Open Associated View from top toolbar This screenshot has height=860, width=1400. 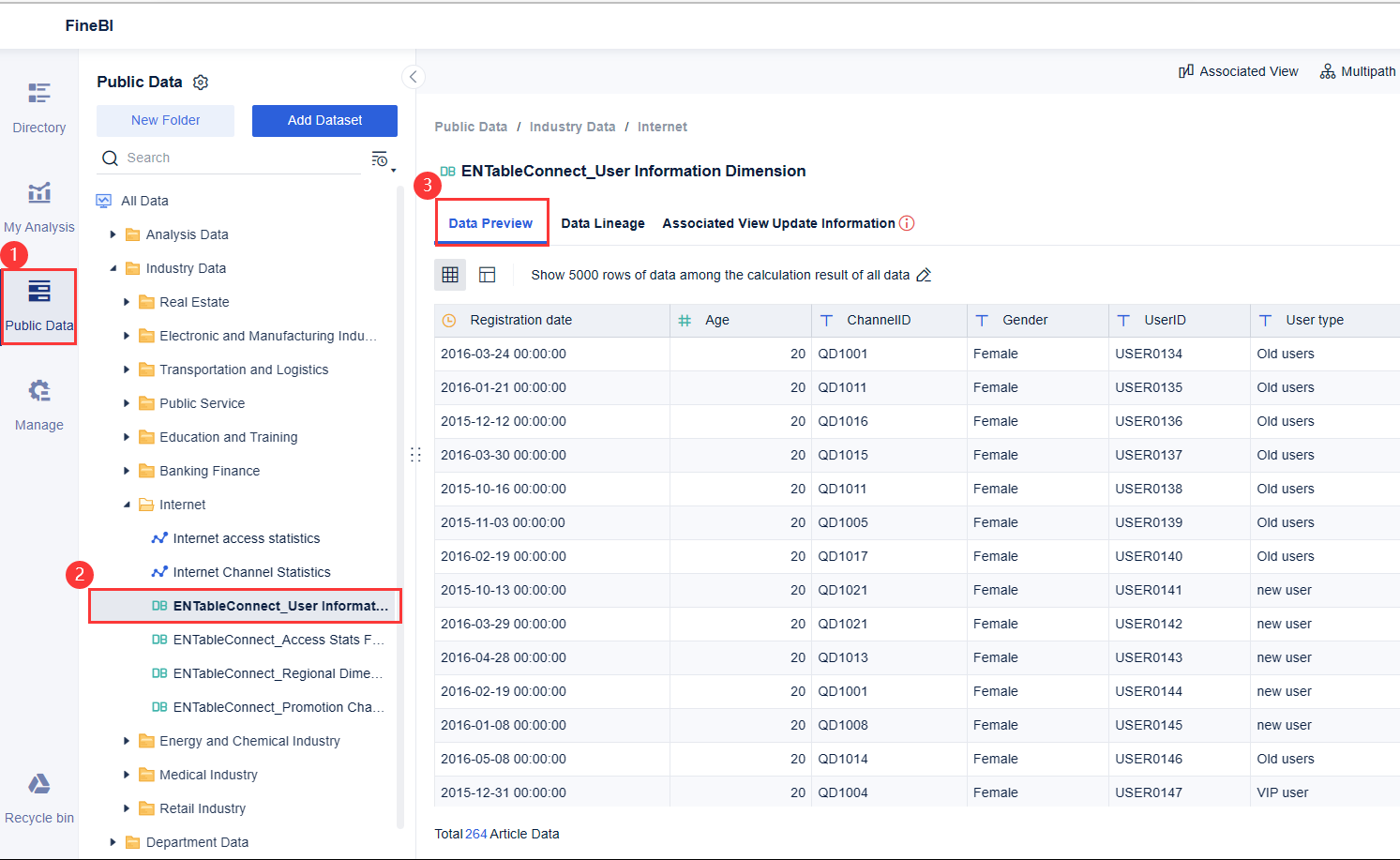pos(1239,71)
